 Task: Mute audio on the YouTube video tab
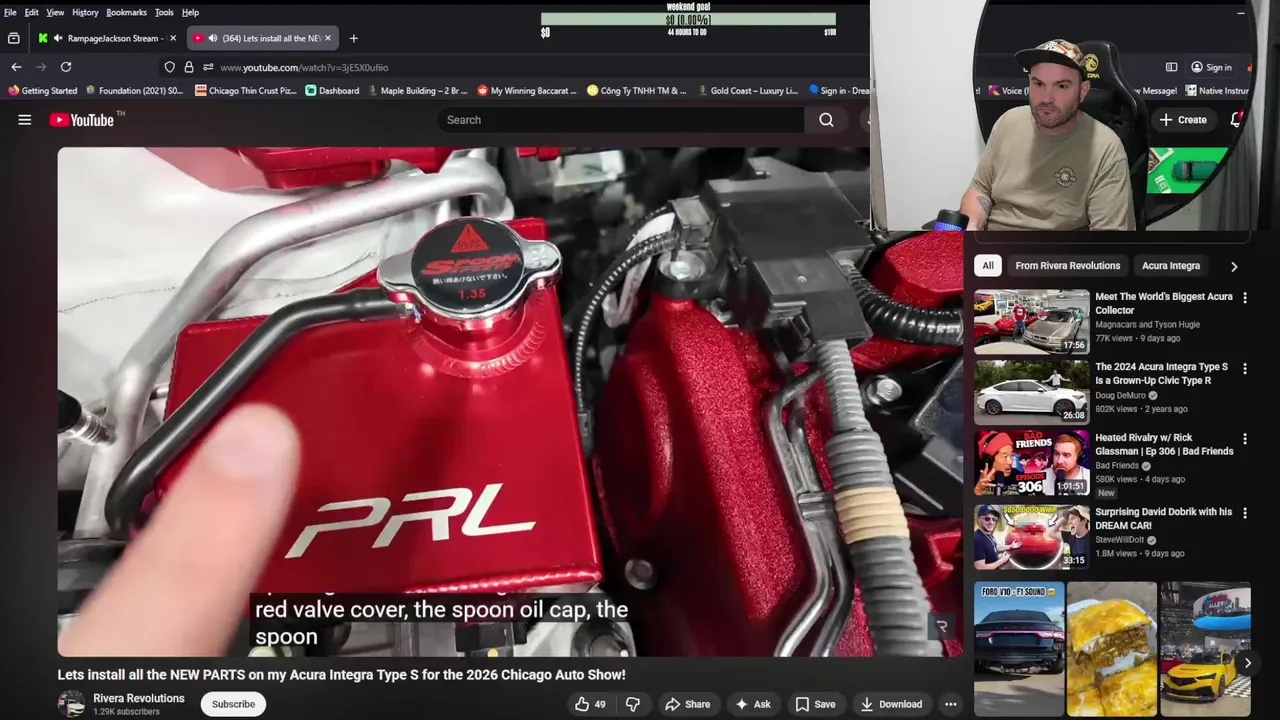[x=212, y=38]
